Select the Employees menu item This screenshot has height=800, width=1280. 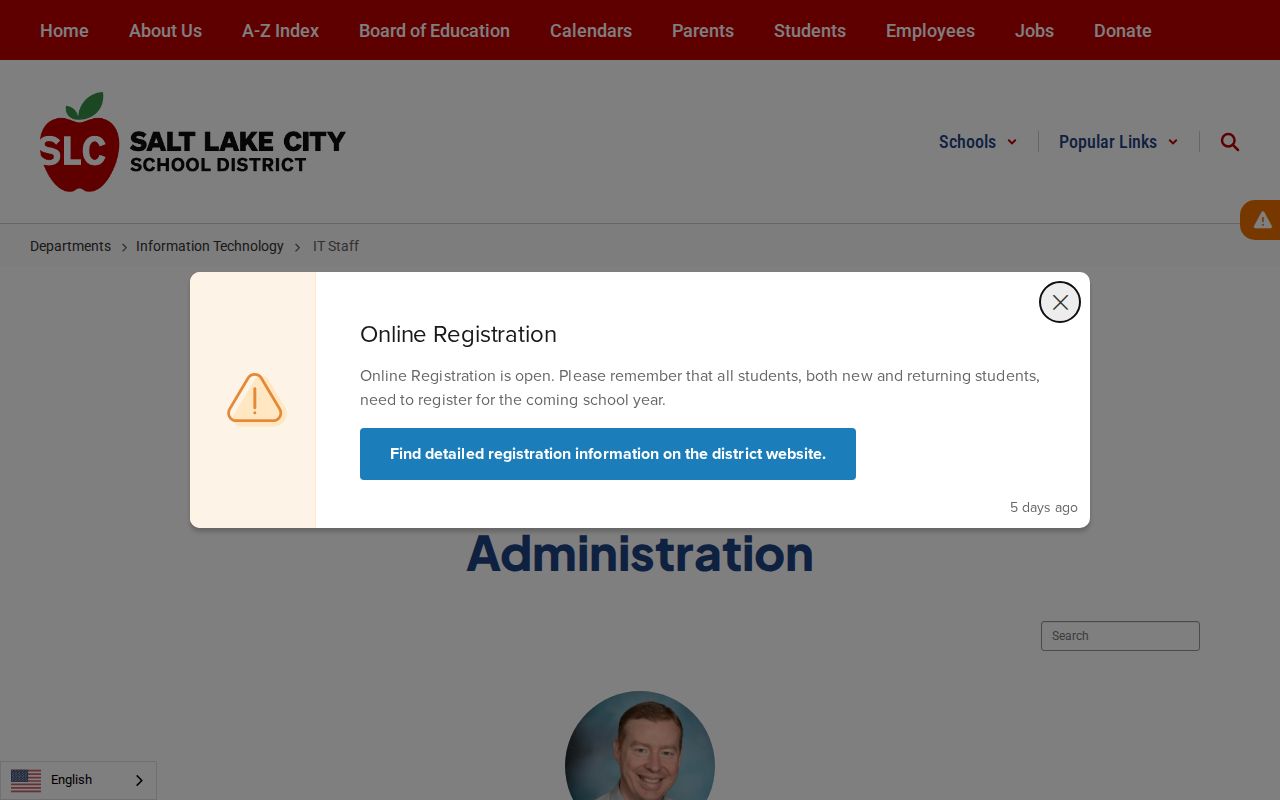[x=930, y=31]
